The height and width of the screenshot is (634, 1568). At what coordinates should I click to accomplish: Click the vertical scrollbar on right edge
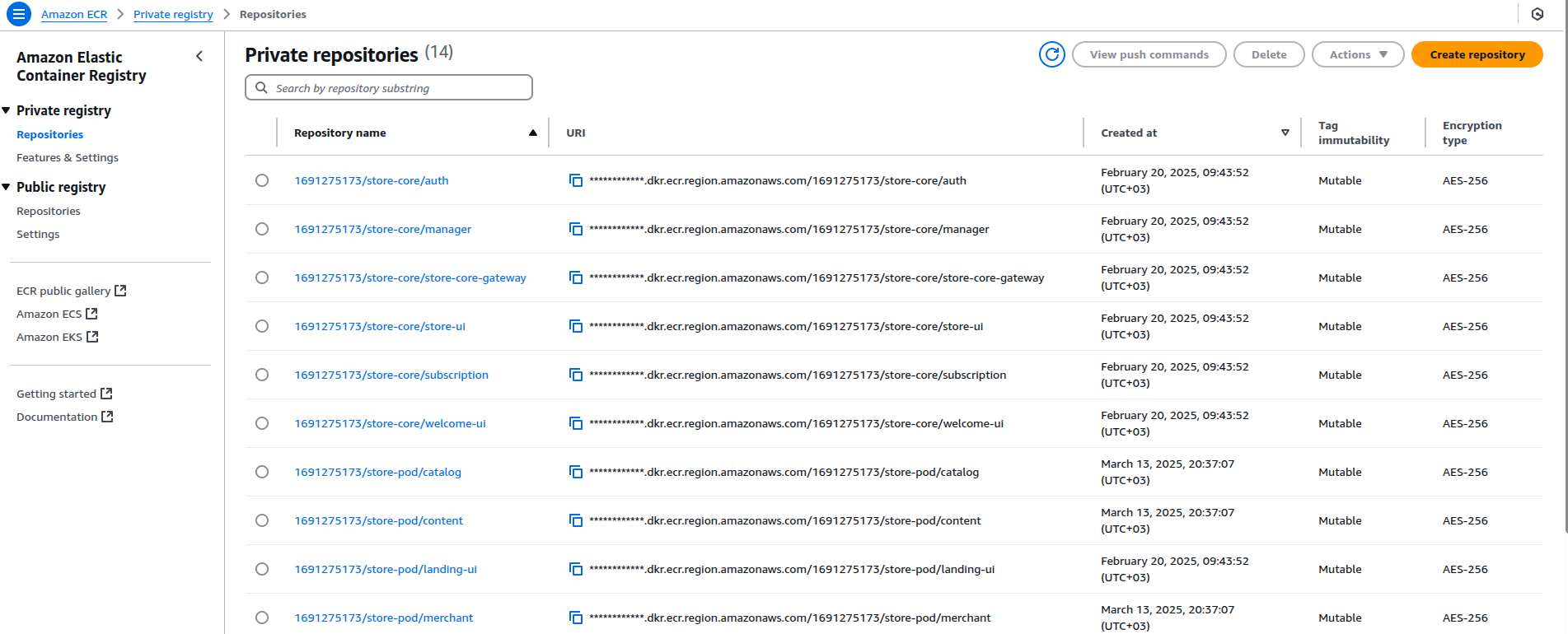pyautogui.click(x=1565, y=268)
